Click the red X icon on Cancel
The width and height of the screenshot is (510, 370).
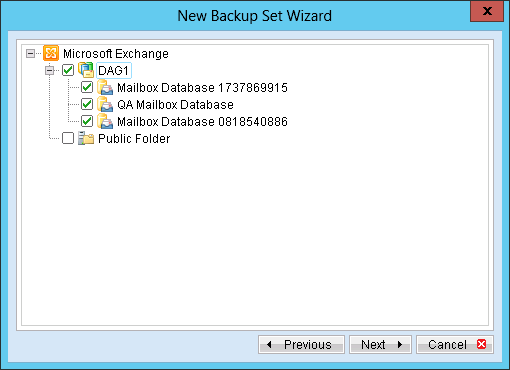481,344
